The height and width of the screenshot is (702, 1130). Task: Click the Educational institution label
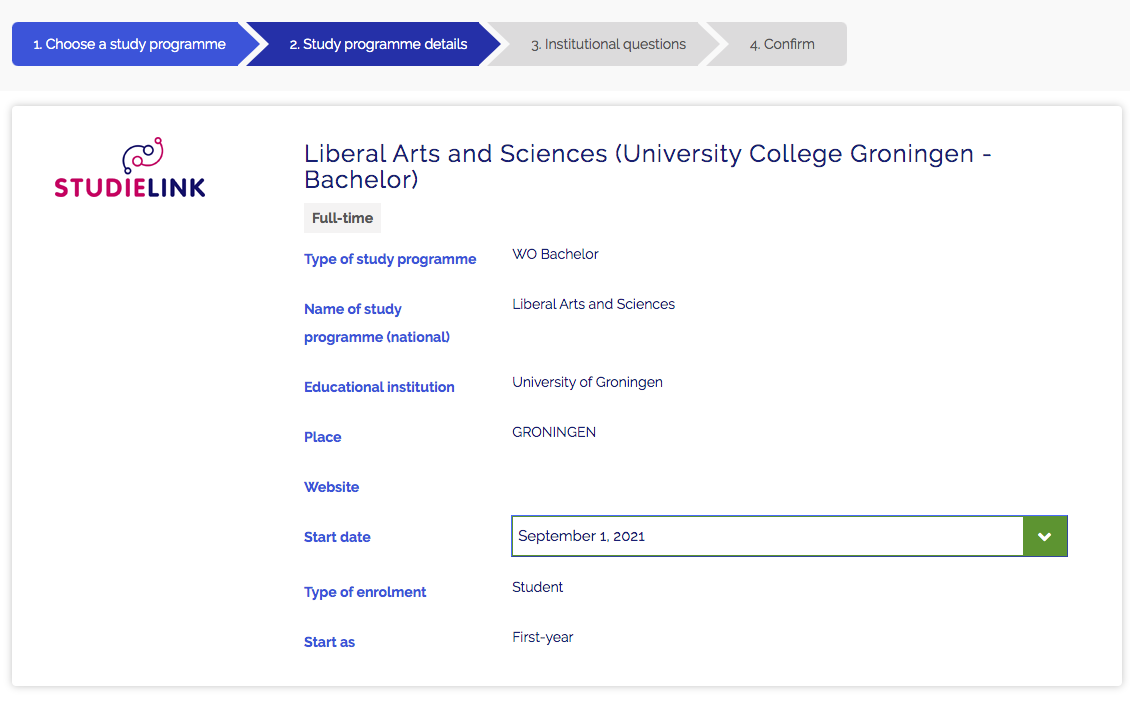pyautogui.click(x=379, y=387)
